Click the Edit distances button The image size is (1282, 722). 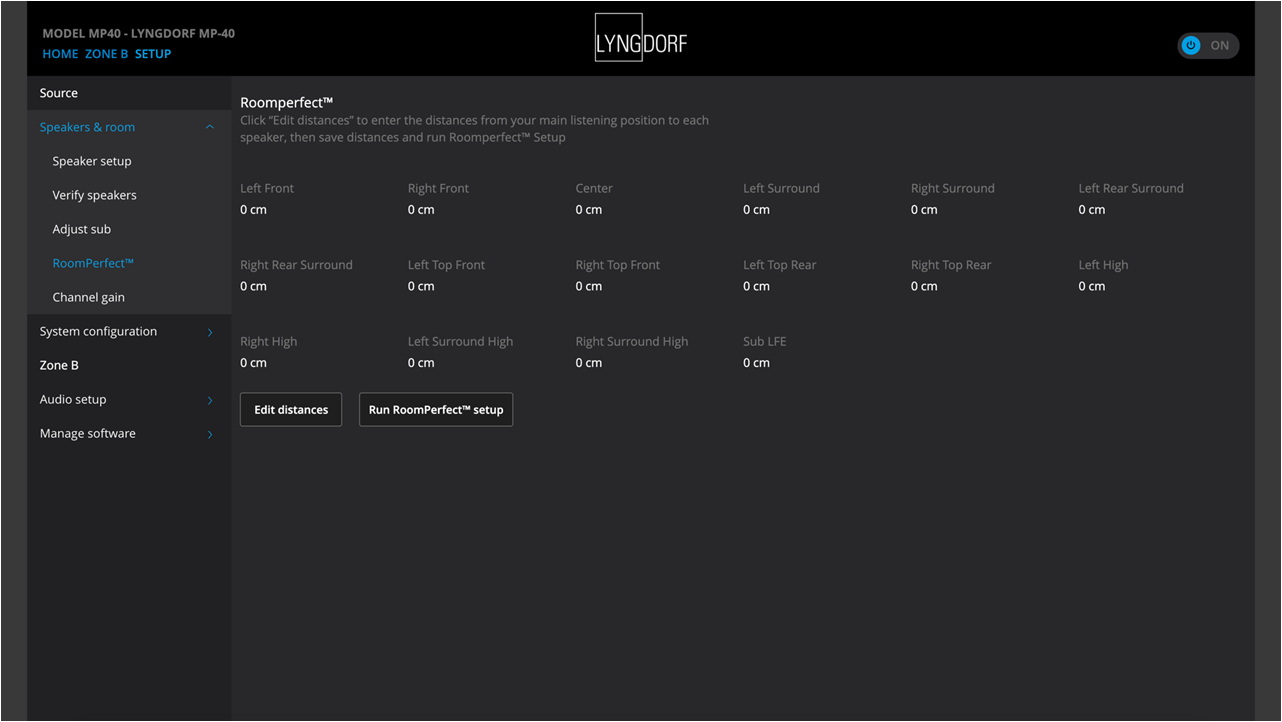pos(291,410)
